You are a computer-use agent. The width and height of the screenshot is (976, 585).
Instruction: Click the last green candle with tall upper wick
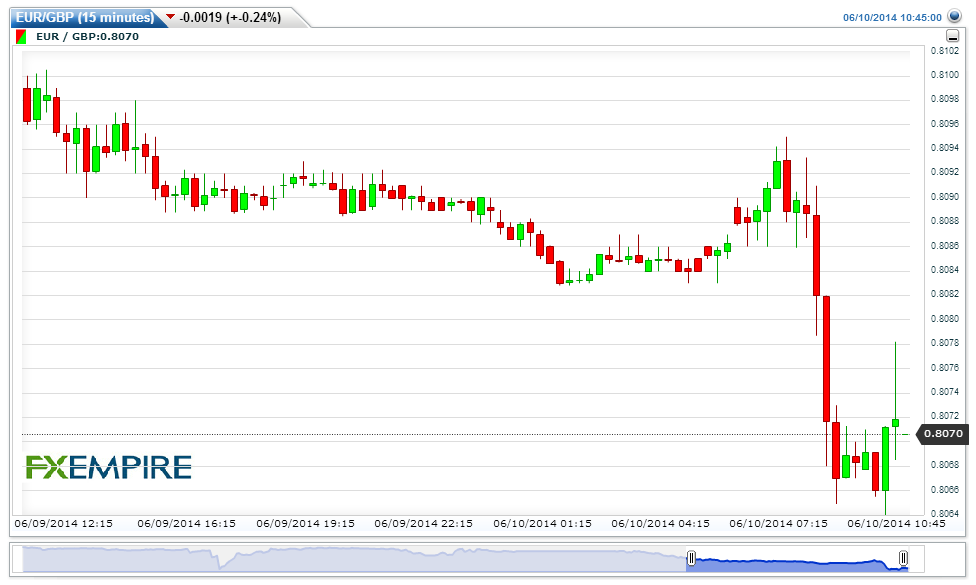(x=896, y=423)
